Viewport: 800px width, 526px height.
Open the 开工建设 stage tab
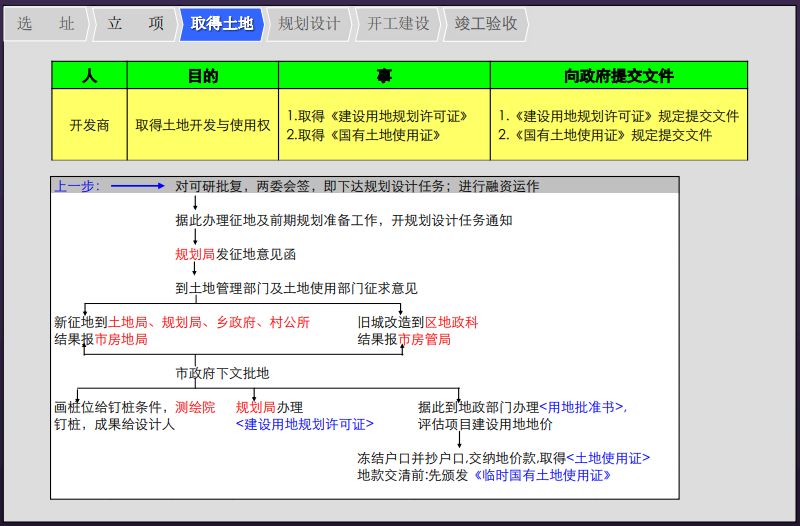397,24
